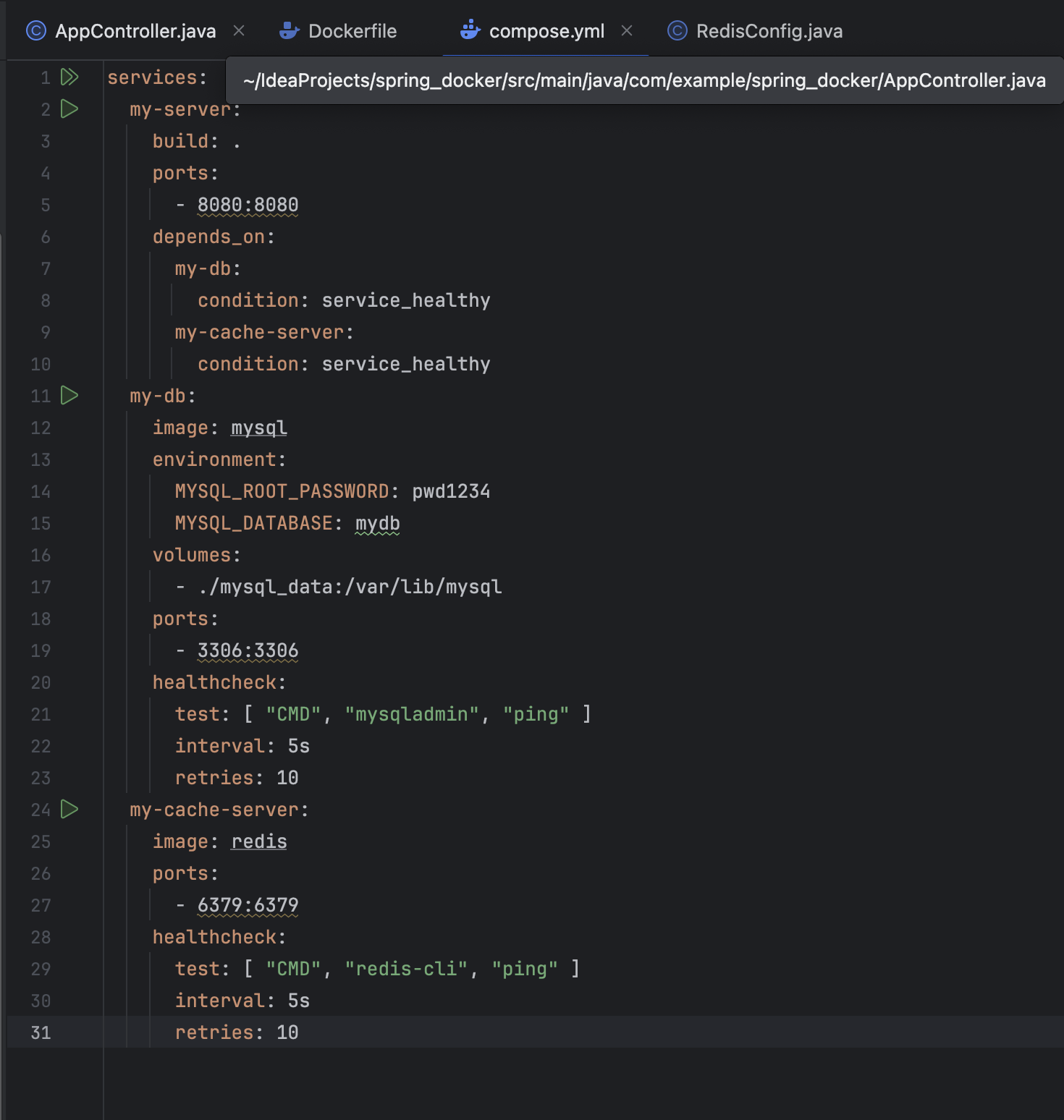Click the underlined mydb database value
This screenshot has width=1064, height=1120.
(377, 522)
